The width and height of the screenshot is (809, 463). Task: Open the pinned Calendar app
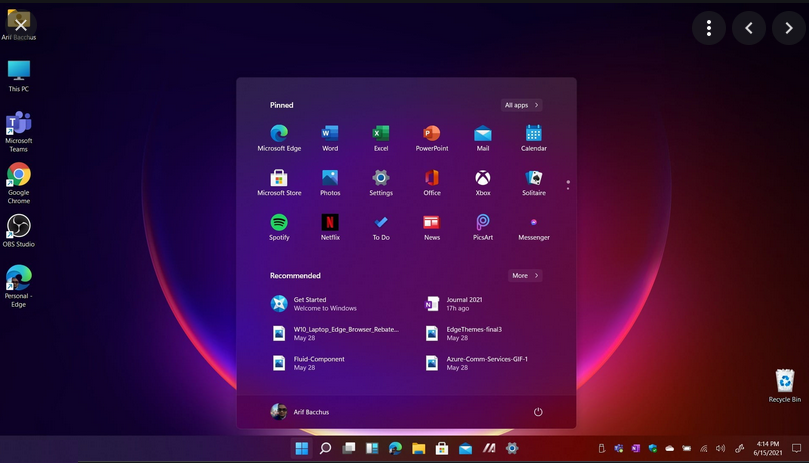pos(533,138)
